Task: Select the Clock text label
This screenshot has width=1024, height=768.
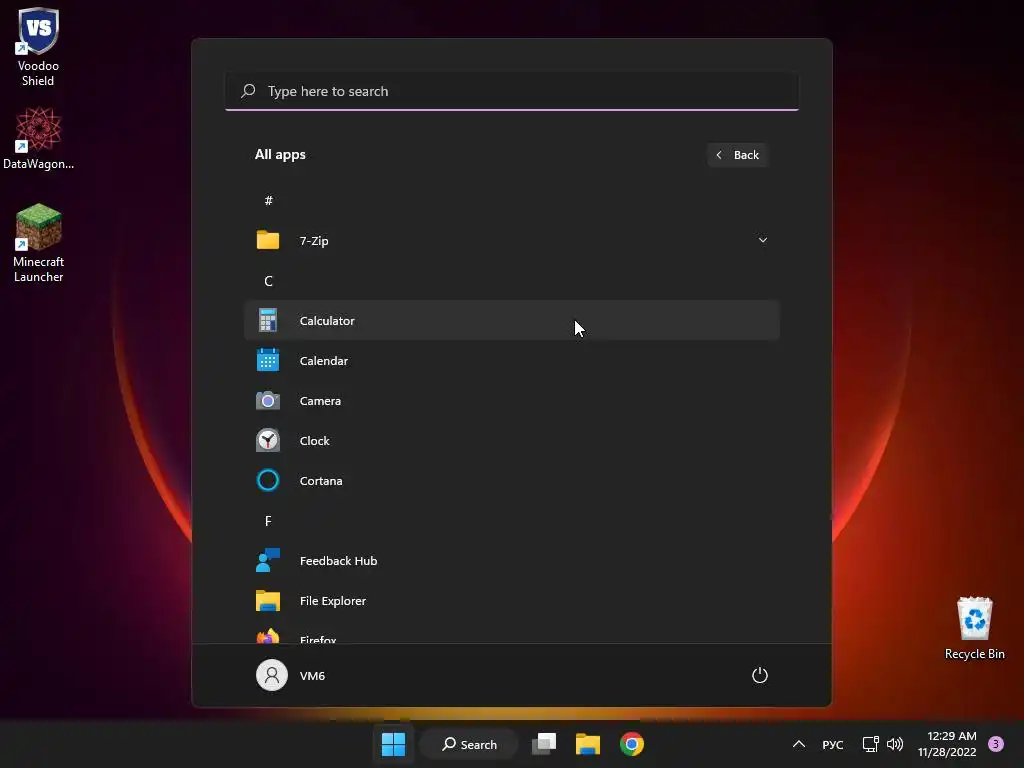Action: (315, 441)
